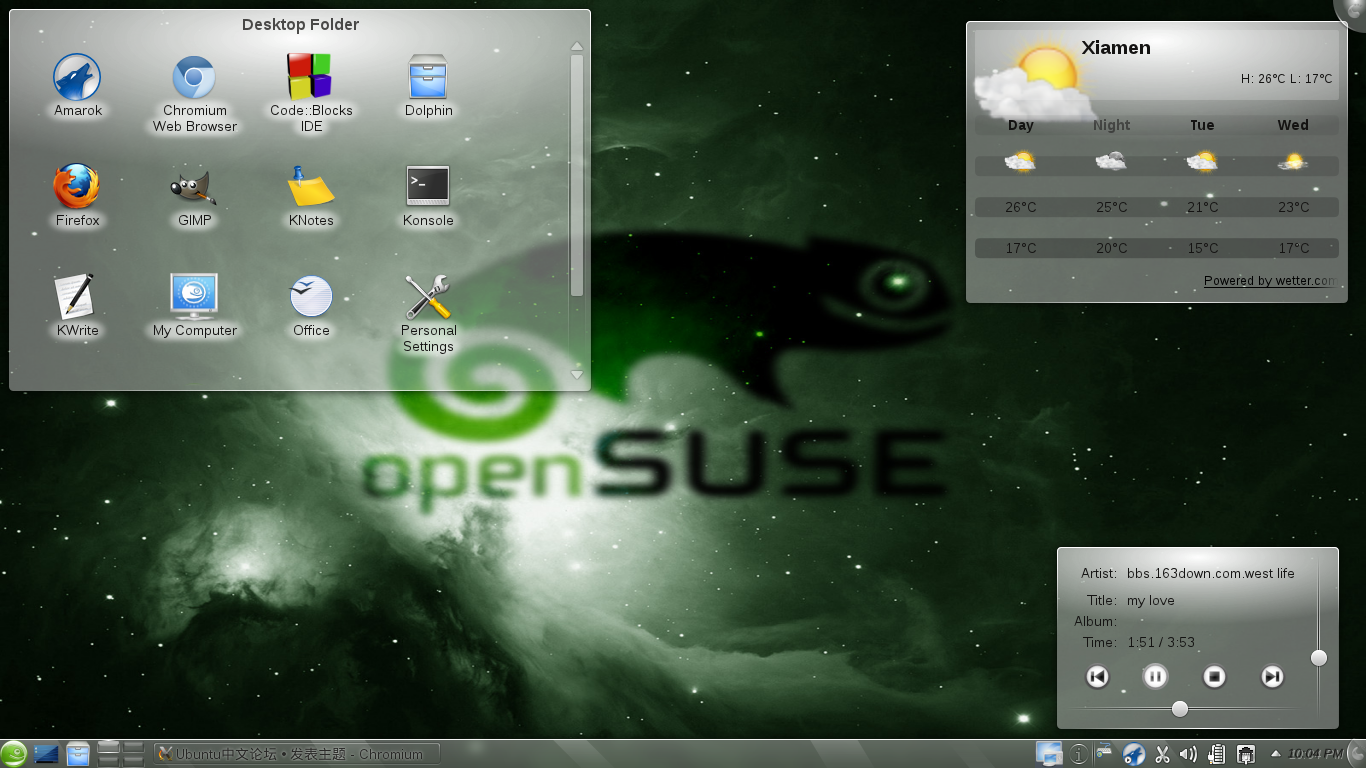The height and width of the screenshot is (768, 1366).
Task: Click the Day forecast weather icon
Action: click(x=1020, y=161)
